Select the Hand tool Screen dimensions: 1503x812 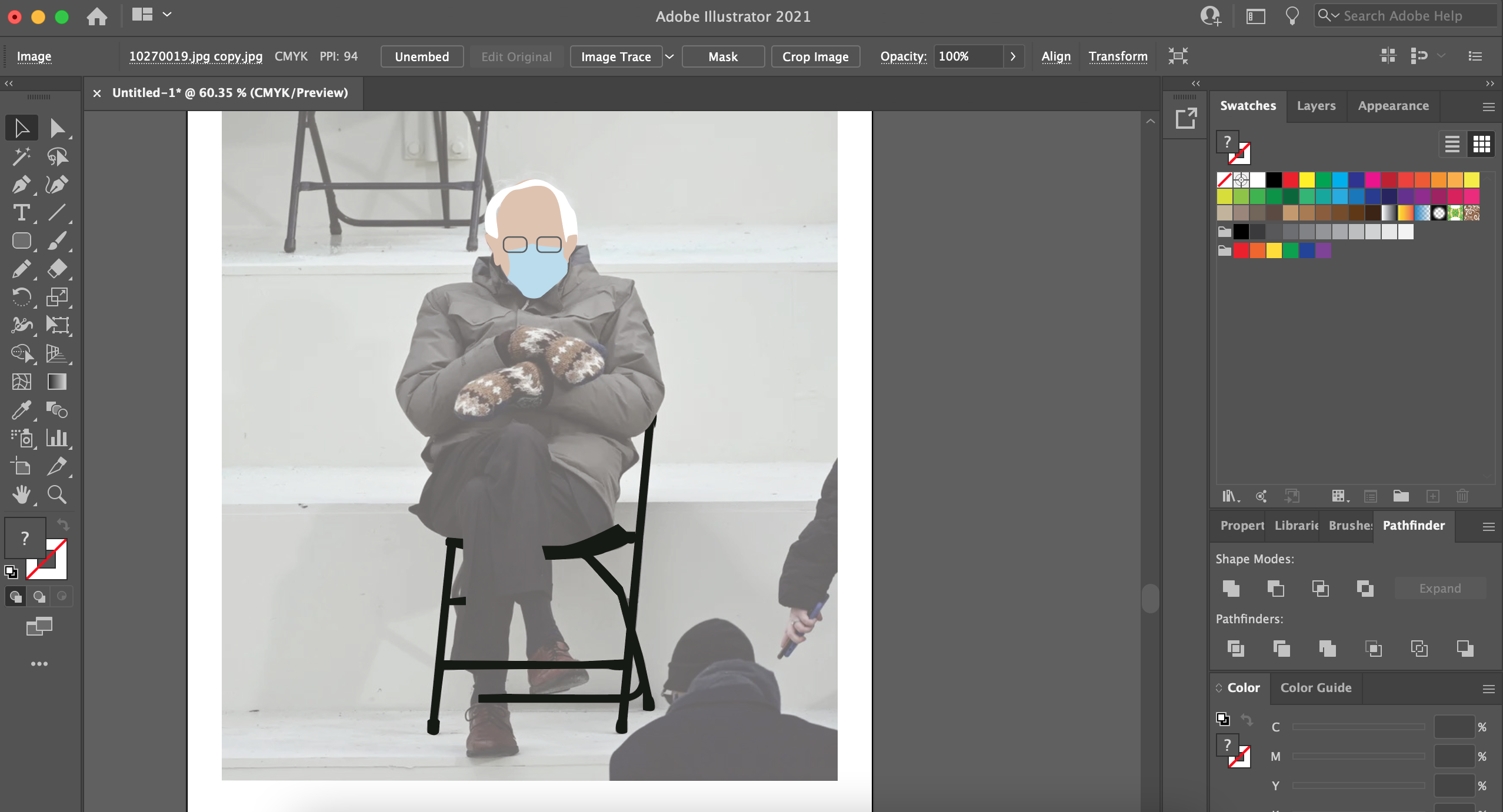coord(21,494)
